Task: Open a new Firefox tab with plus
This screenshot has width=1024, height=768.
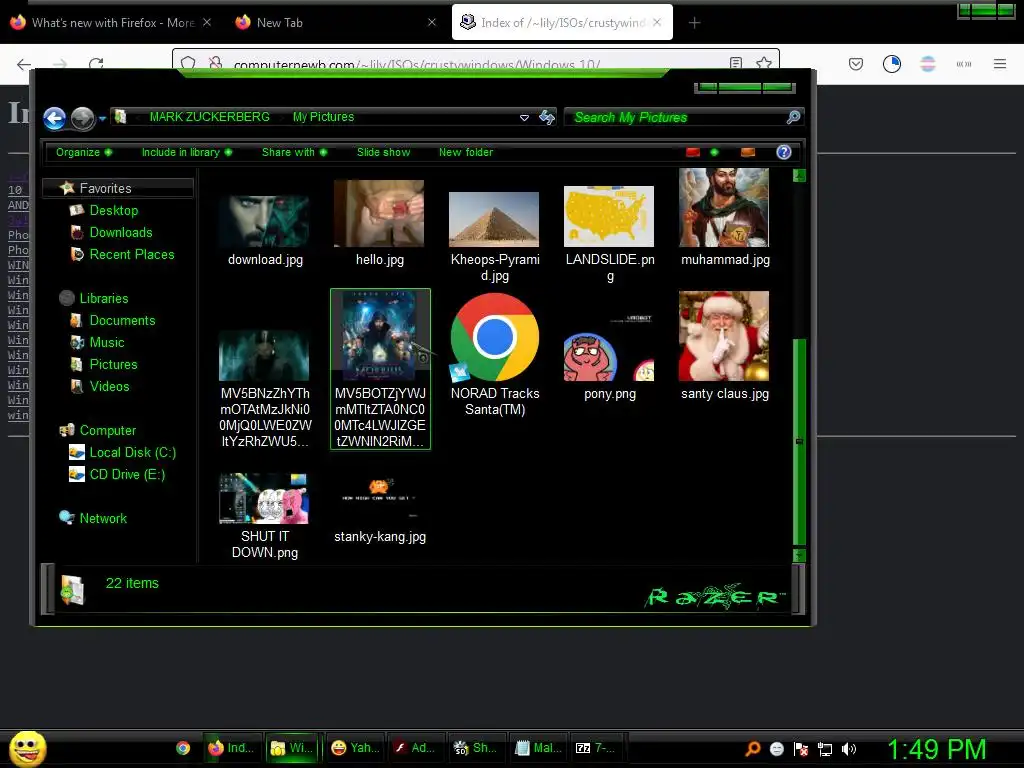Action: [x=694, y=23]
